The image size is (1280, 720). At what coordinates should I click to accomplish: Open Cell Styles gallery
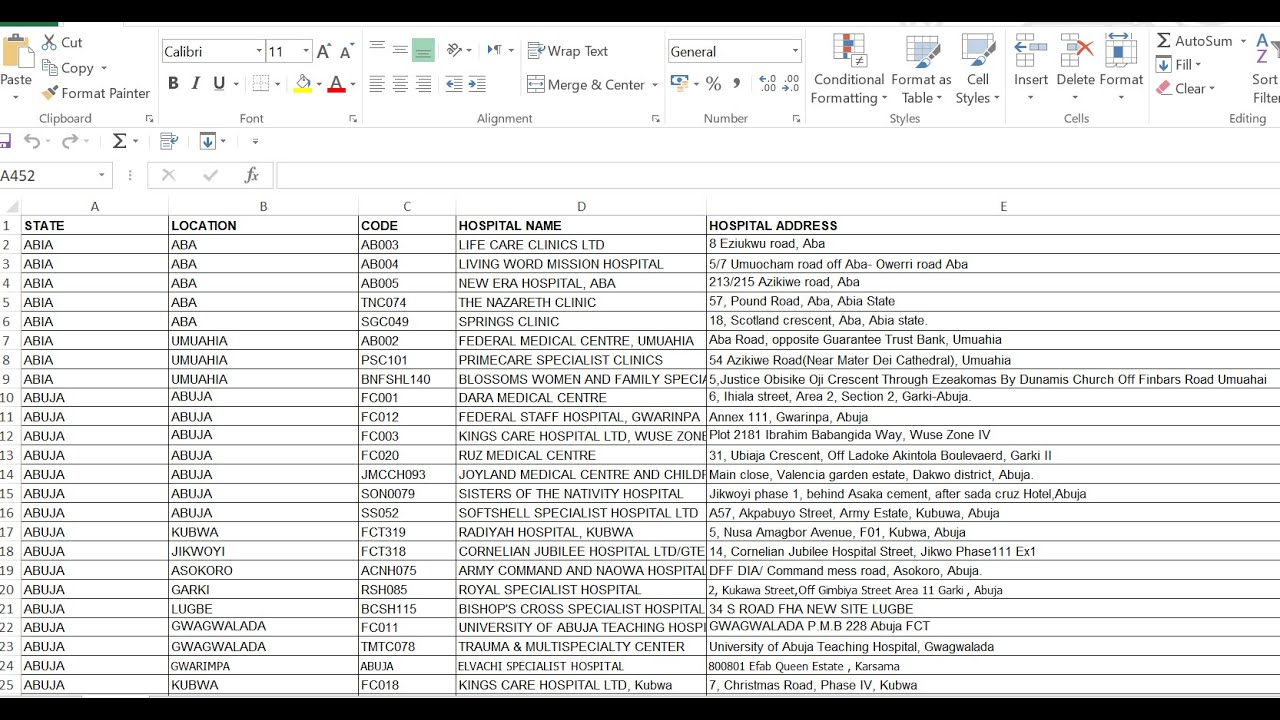978,69
